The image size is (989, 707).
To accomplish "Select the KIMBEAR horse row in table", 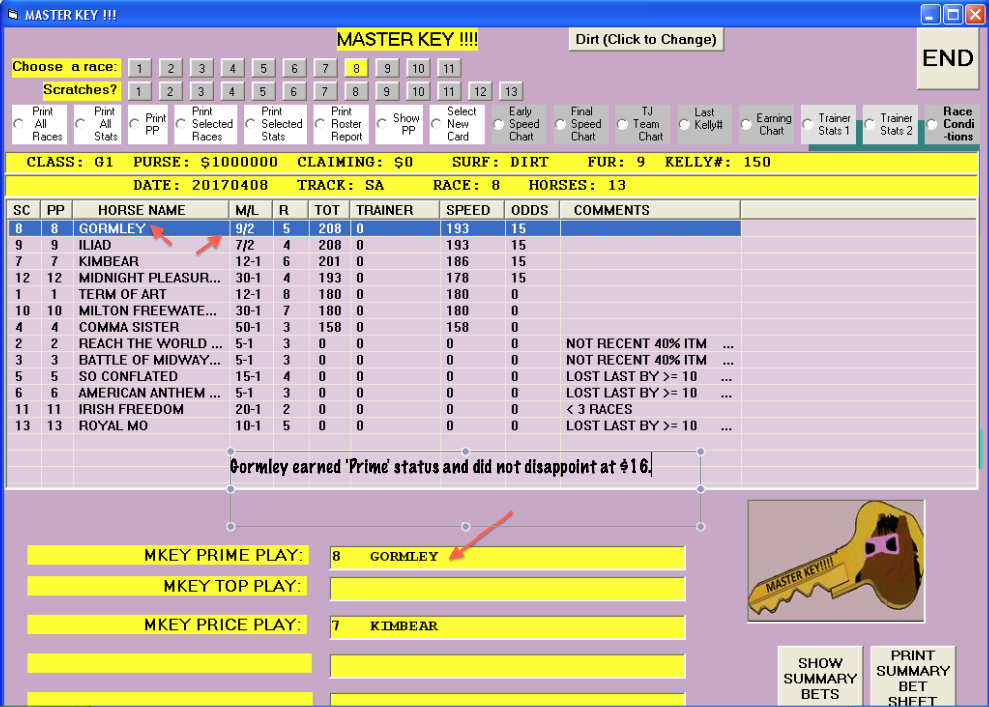I will coord(374,261).
